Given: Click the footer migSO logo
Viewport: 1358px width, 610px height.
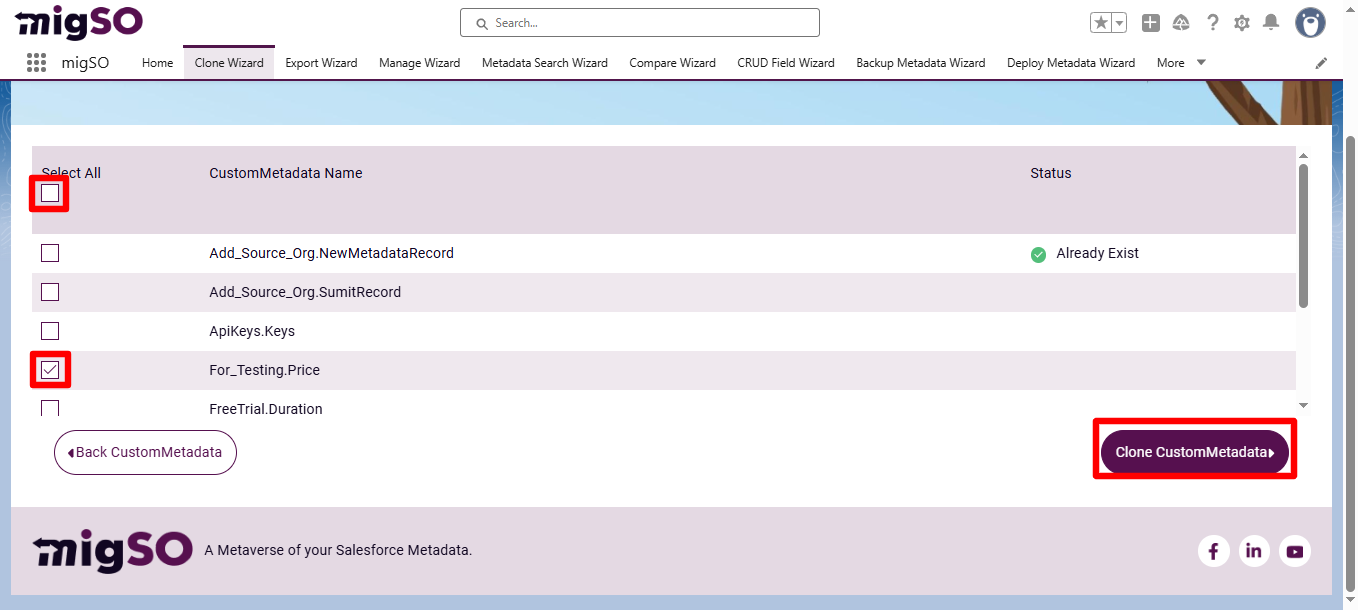Looking at the screenshot, I should [x=112, y=549].
